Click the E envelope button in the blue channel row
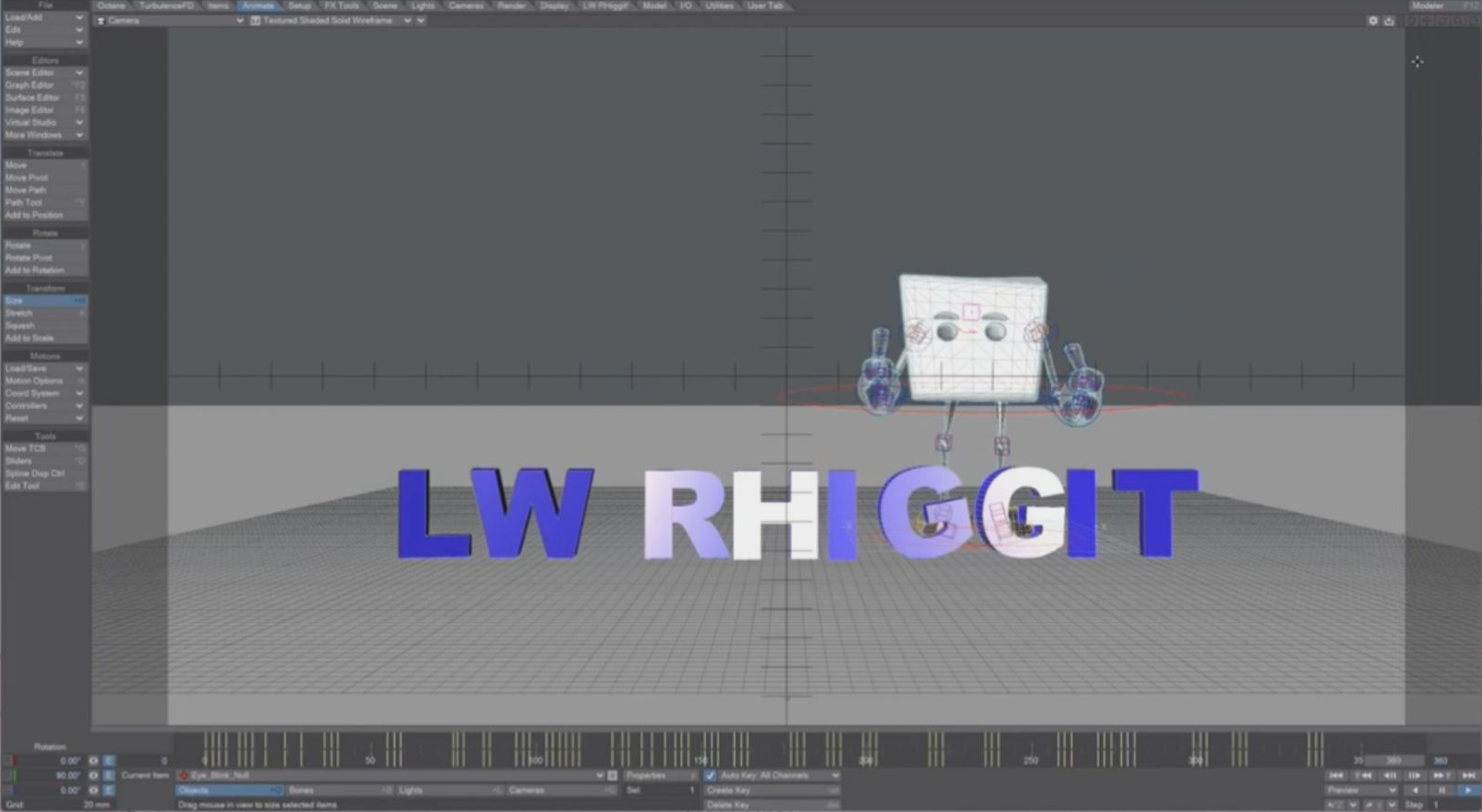This screenshot has width=1482, height=812. coord(109,790)
